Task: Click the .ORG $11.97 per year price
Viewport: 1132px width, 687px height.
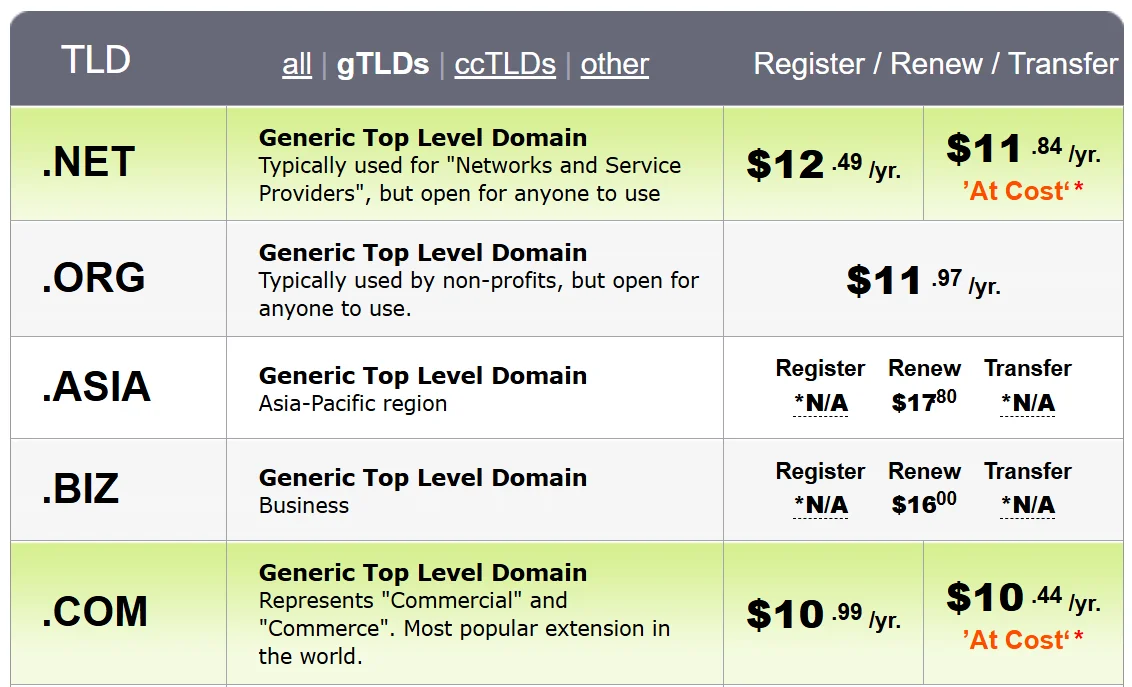Action: click(923, 280)
